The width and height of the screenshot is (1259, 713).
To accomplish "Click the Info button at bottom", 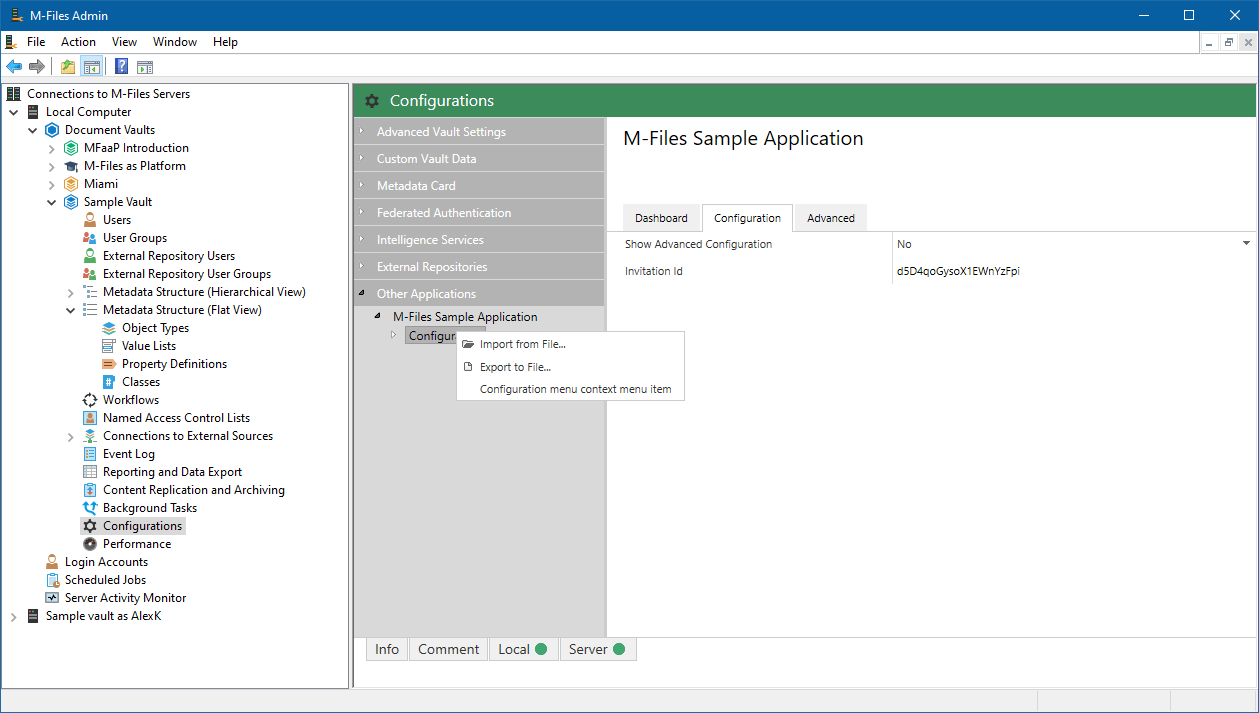I will point(387,649).
